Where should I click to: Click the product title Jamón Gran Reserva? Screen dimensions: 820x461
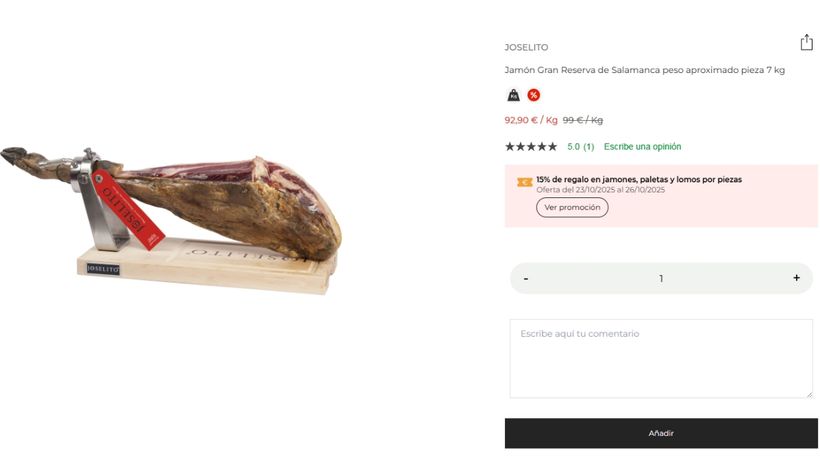[x=644, y=70]
